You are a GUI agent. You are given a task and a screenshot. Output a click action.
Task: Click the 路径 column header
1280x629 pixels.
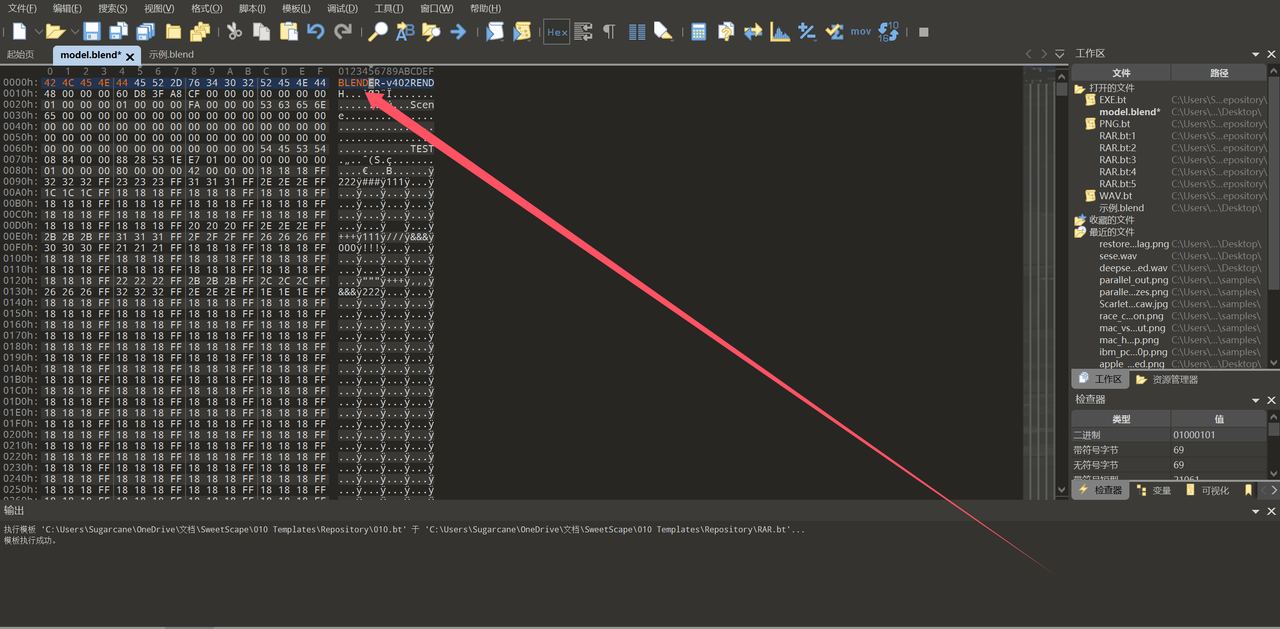pos(1218,73)
